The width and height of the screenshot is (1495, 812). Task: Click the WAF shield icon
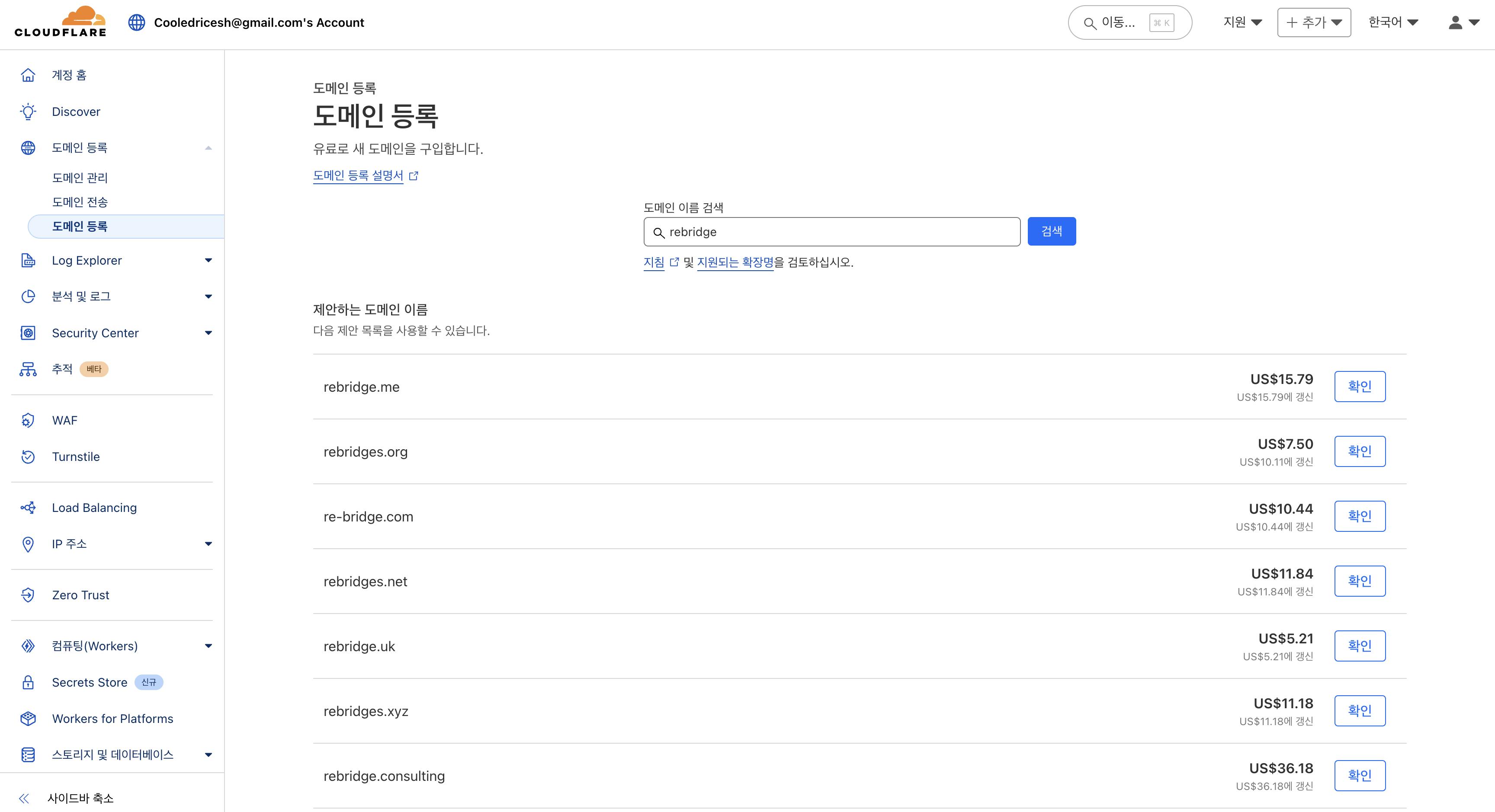coord(28,421)
